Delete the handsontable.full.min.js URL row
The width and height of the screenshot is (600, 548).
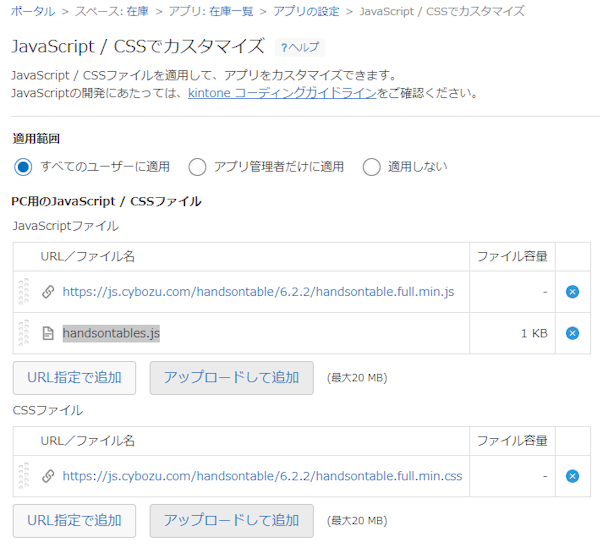coord(572,292)
